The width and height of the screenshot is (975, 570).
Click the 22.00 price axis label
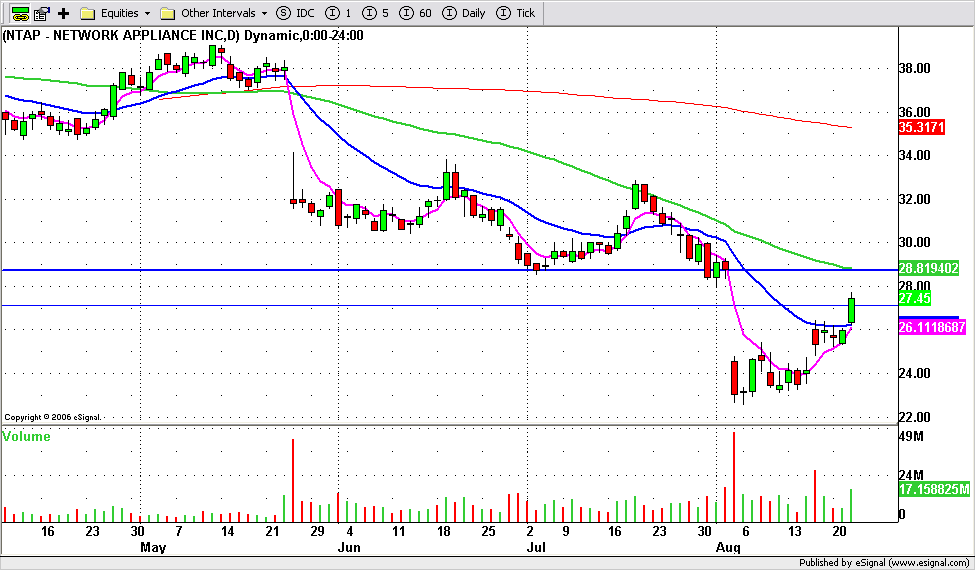tap(917, 417)
